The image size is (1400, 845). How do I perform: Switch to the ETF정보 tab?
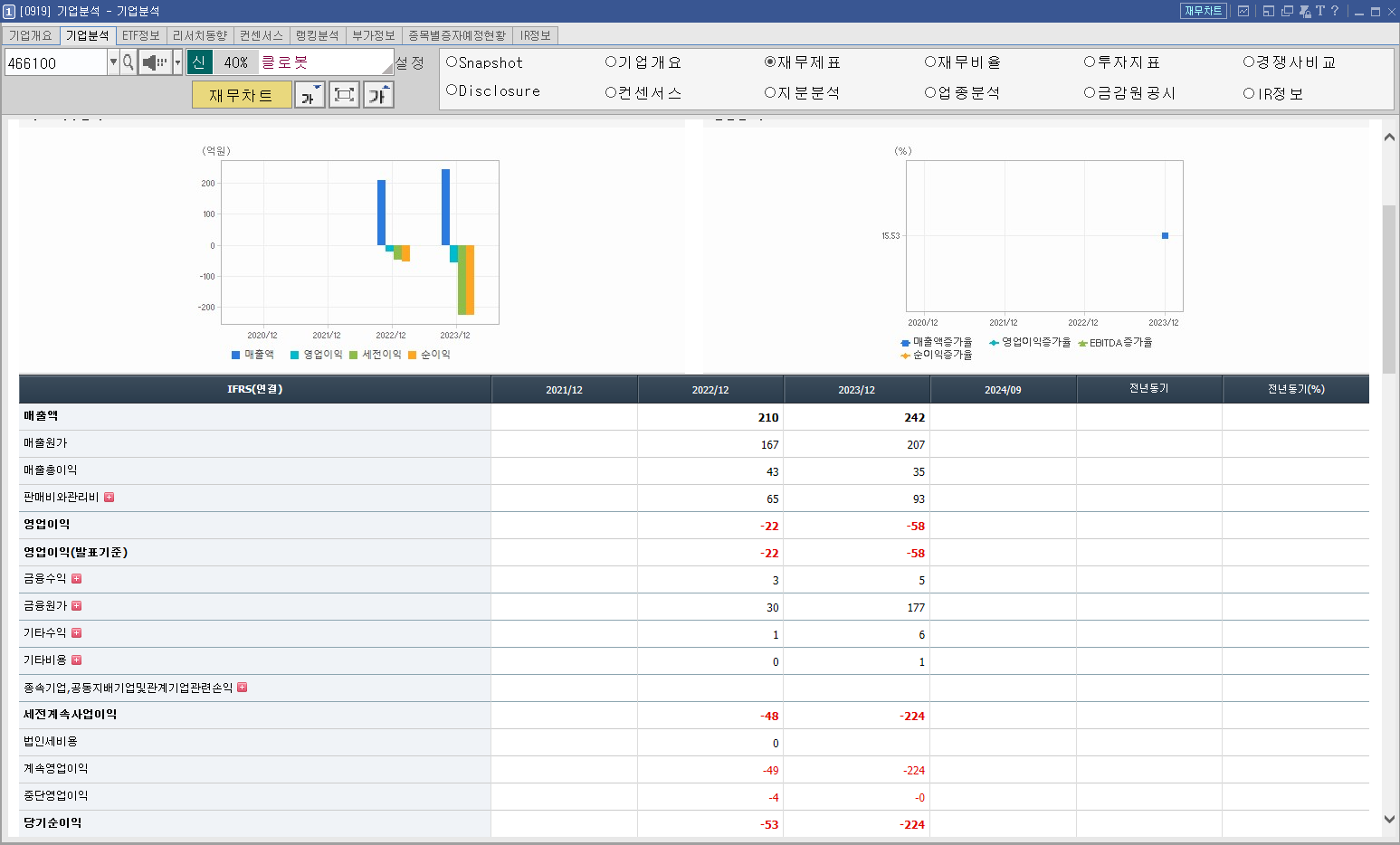click(140, 36)
